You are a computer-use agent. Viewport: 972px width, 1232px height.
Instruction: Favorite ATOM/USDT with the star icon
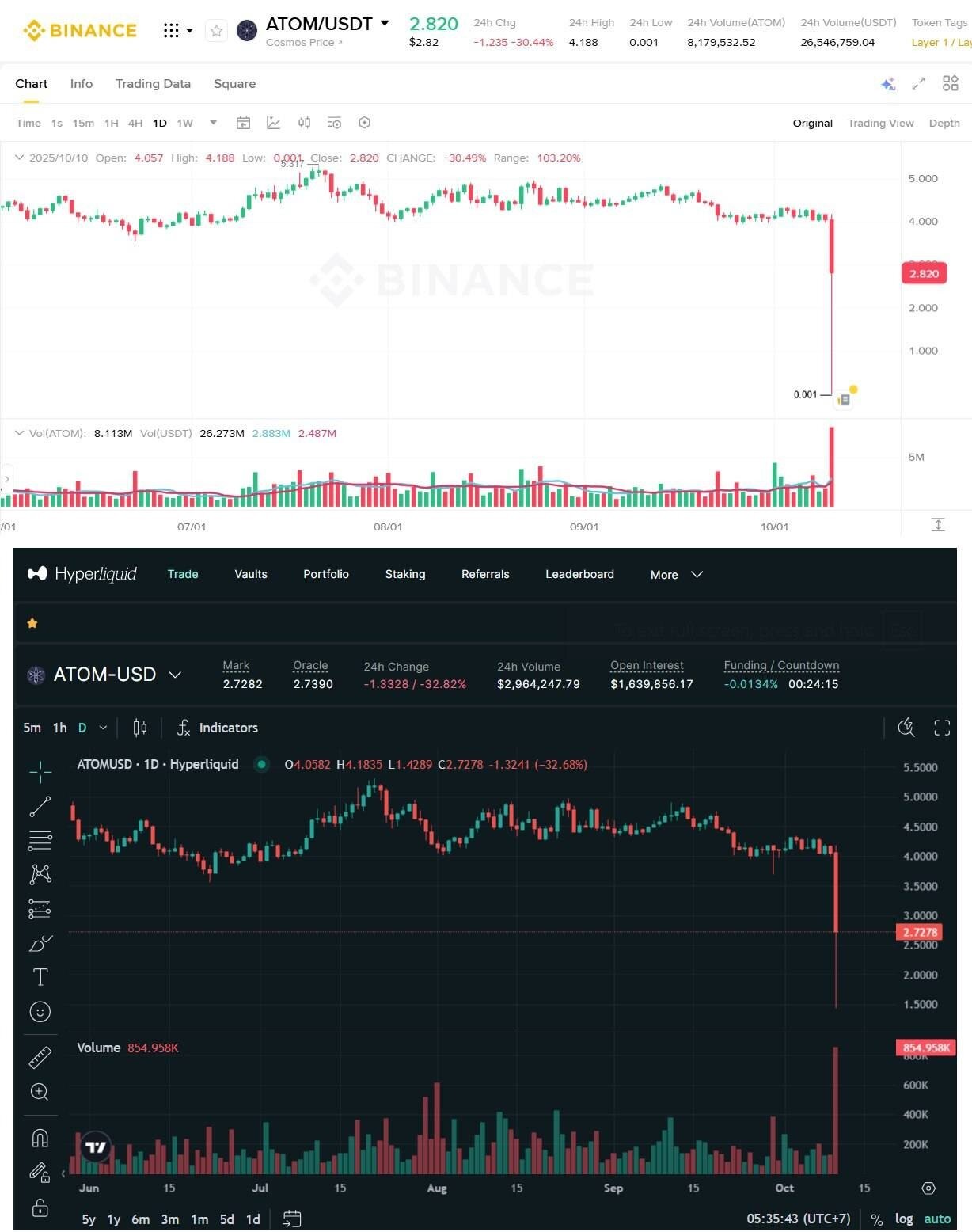pyautogui.click(x=216, y=31)
